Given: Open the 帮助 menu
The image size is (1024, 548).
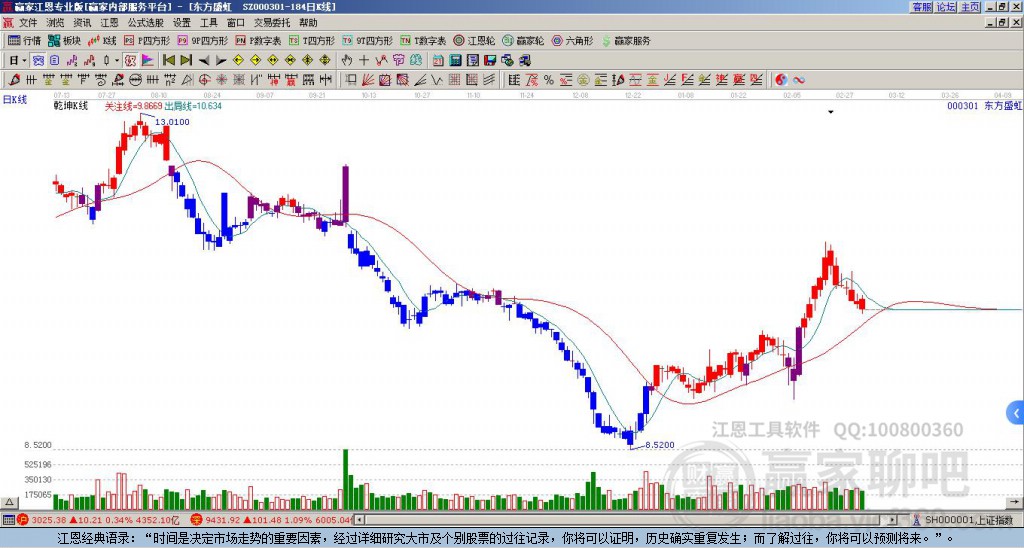Looking at the screenshot, I should pos(308,23).
